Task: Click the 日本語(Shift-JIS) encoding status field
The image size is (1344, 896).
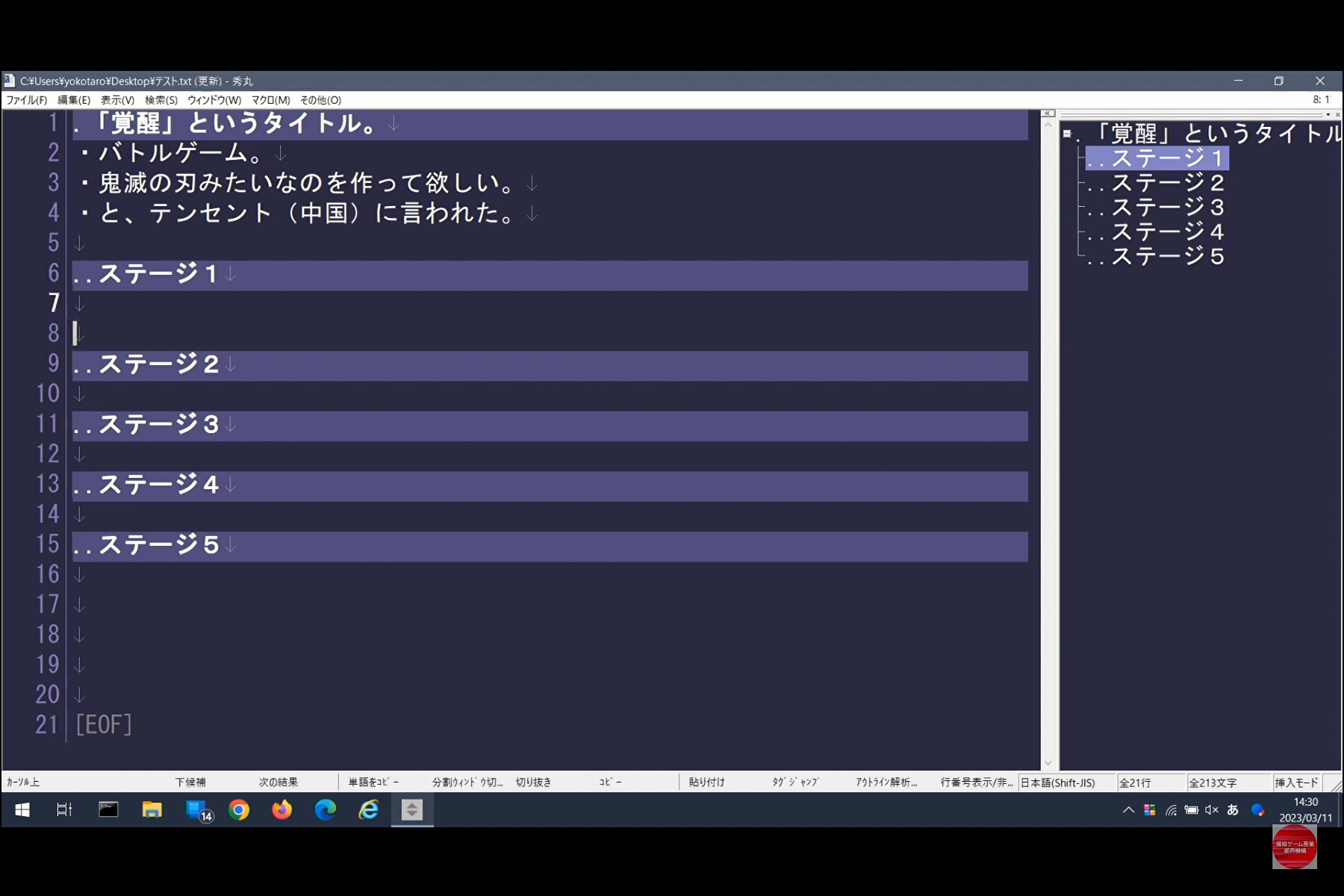Action: 1067,783
